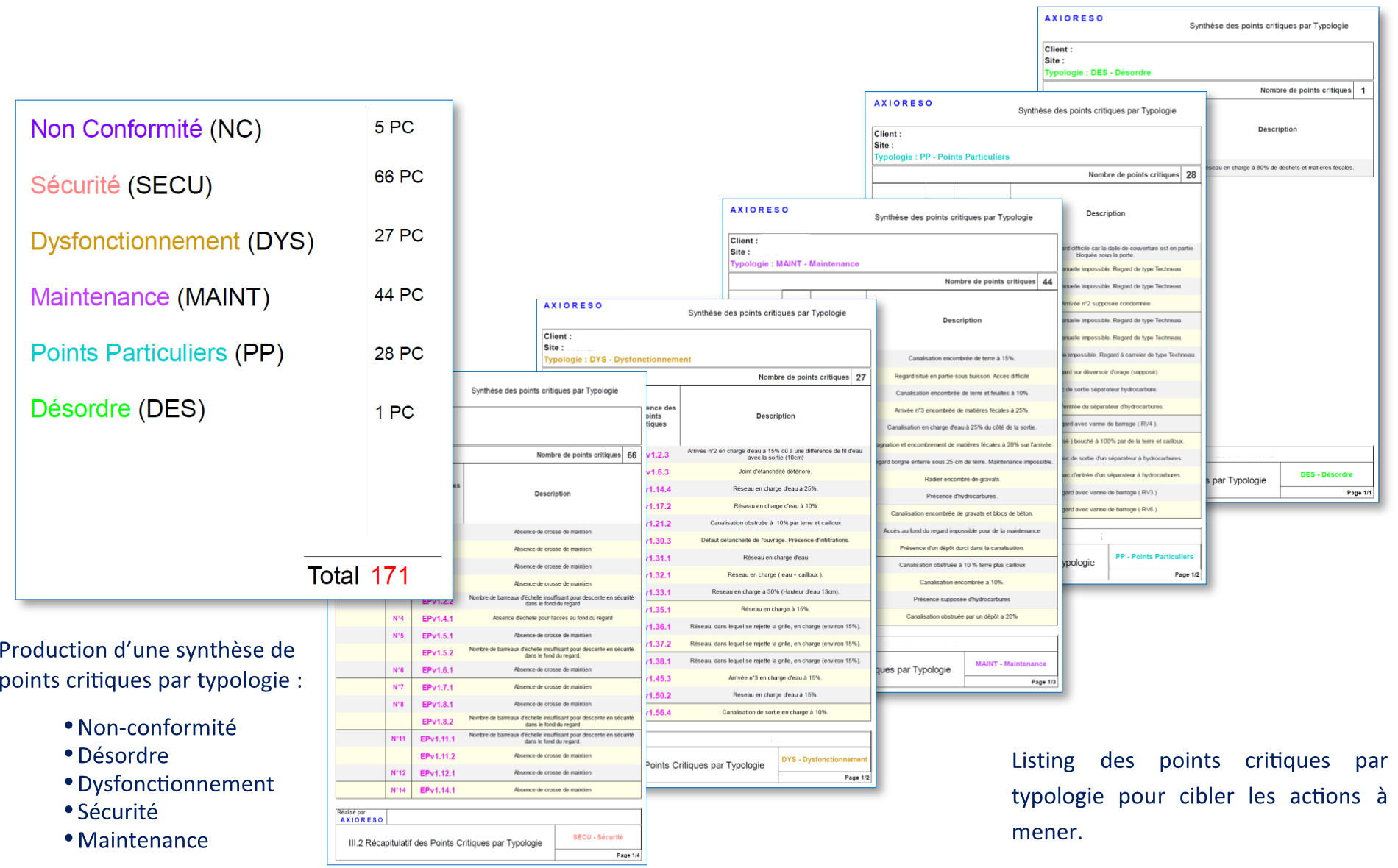This screenshot has width=1398, height=868.
Task: Click the critical points count '44' on MAINT page
Action: coord(1047,282)
